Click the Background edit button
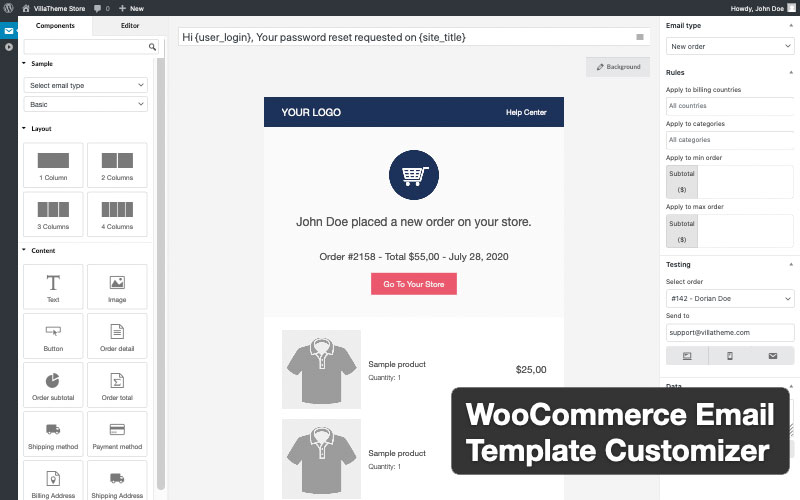The width and height of the screenshot is (800, 500). (x=618, y=67)
